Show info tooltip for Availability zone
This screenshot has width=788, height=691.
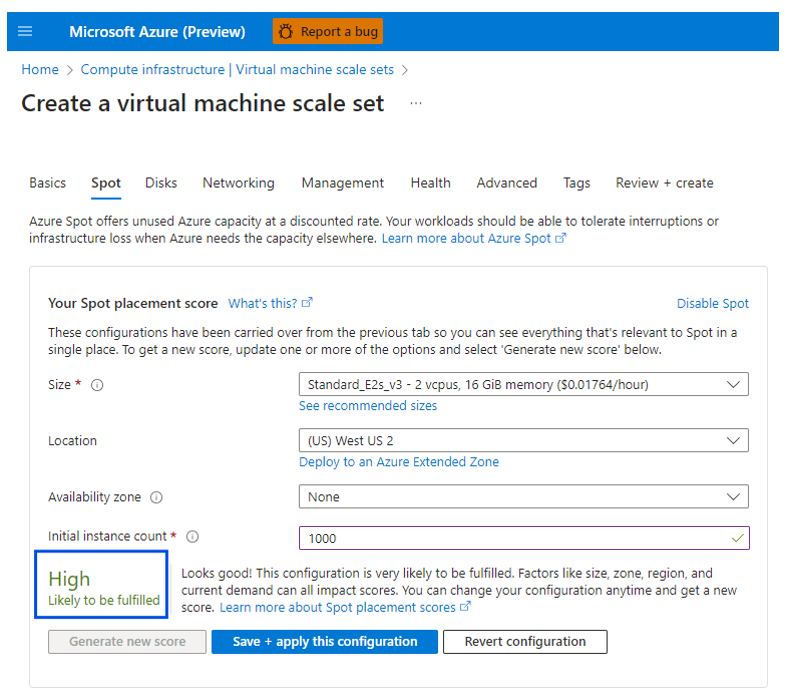click(156, 497)
